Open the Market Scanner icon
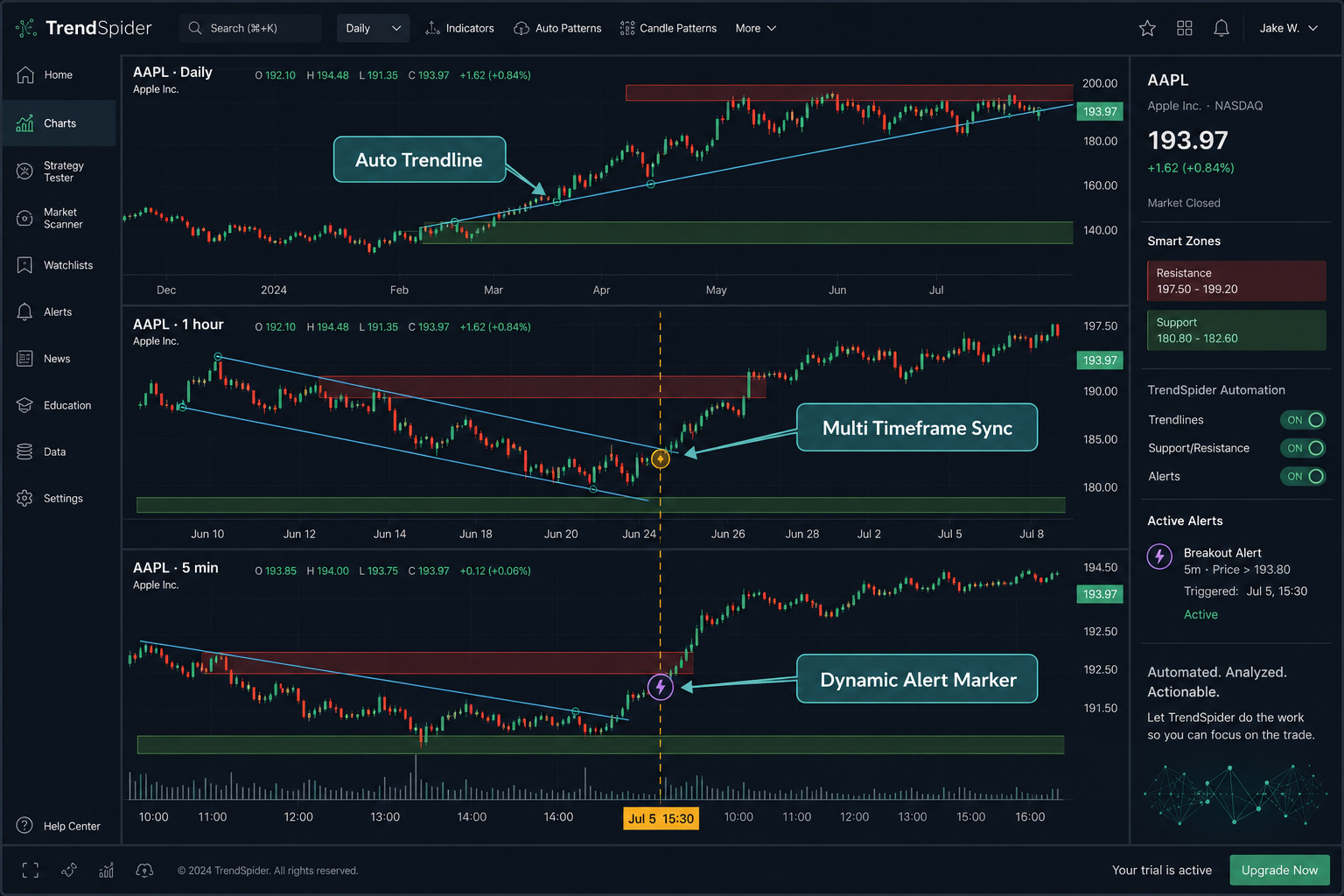 (x=25, y=218)
